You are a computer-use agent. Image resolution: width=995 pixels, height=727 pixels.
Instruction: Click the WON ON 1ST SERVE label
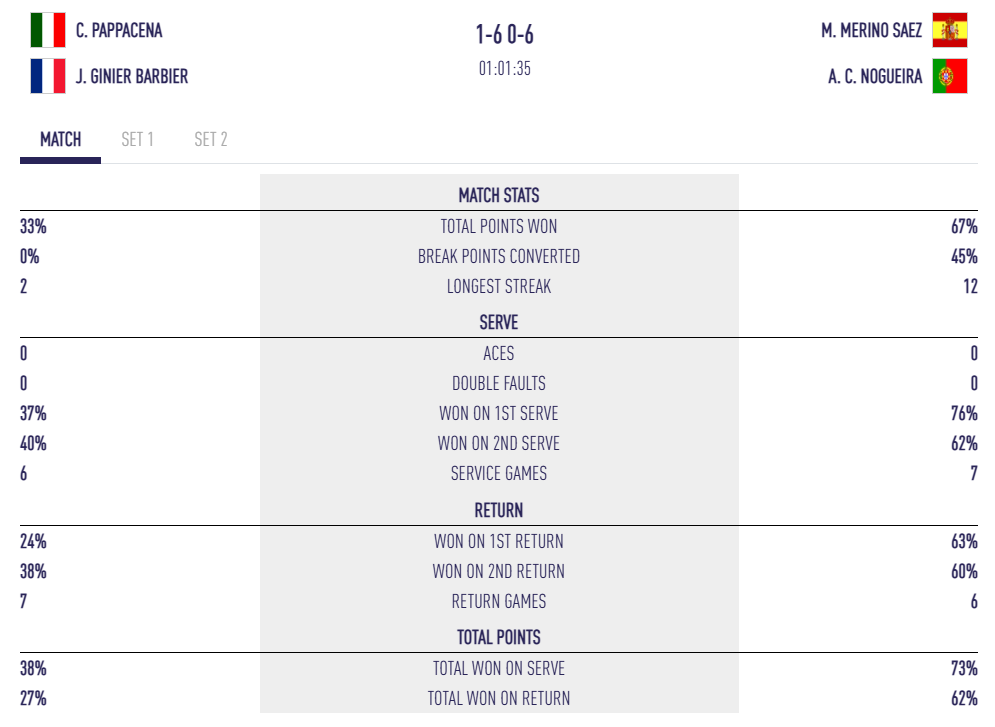[499, 413]
